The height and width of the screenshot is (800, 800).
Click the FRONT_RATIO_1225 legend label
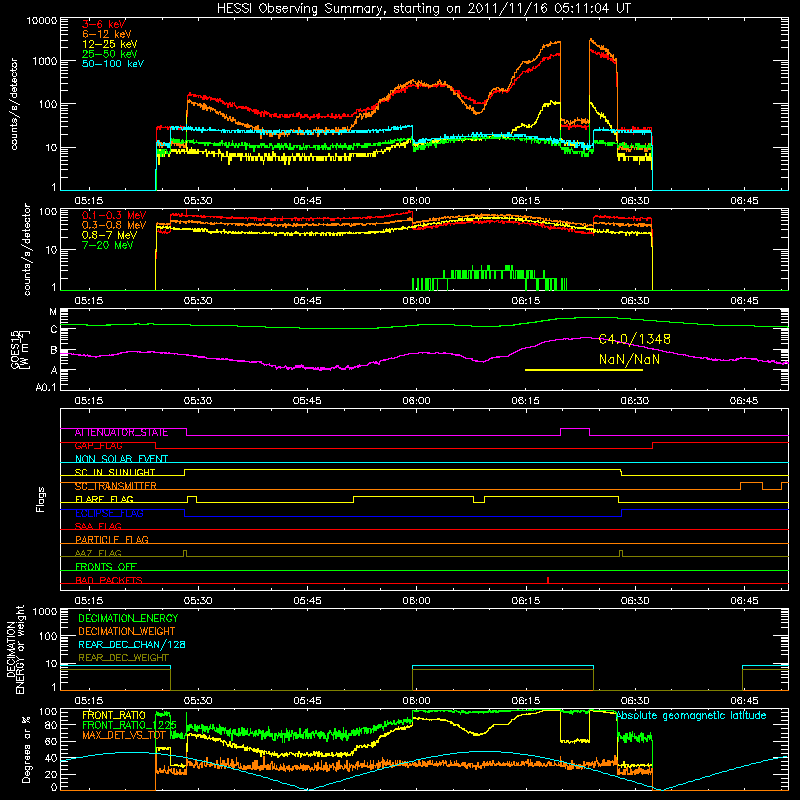pyautogui.click(x=129, y=725)
